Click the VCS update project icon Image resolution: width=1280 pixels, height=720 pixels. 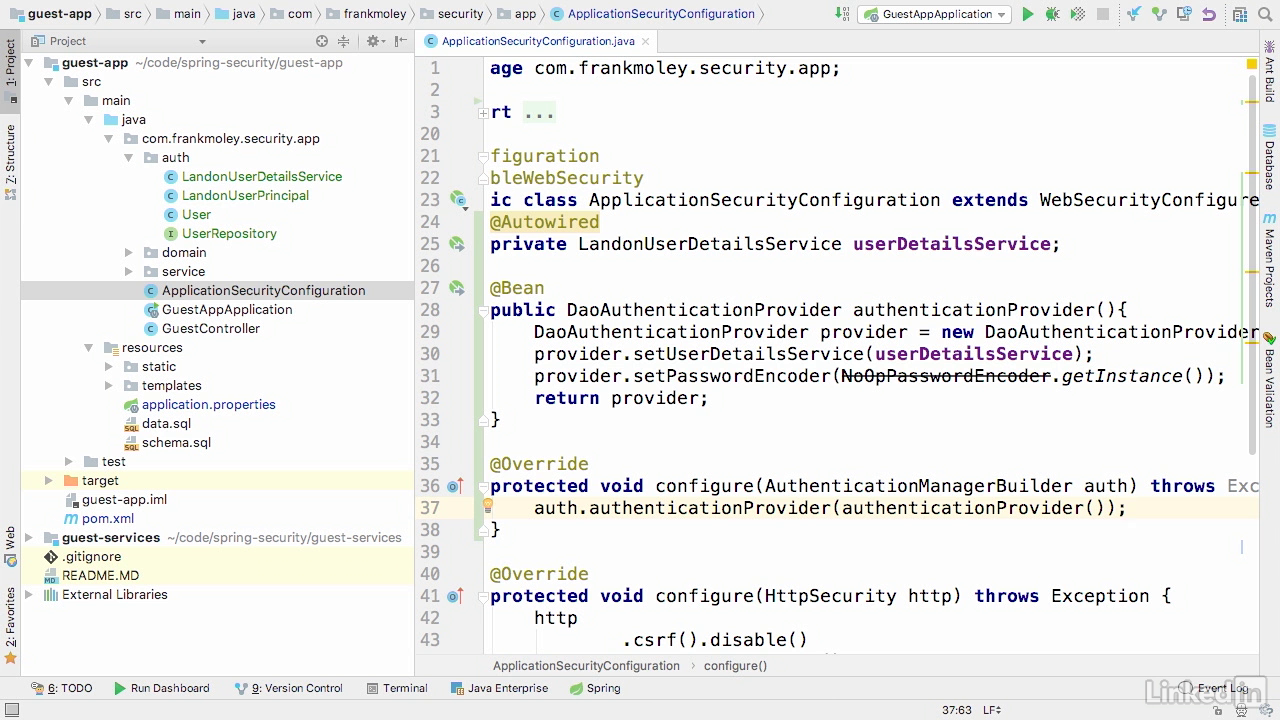(x=1134, y=14)
